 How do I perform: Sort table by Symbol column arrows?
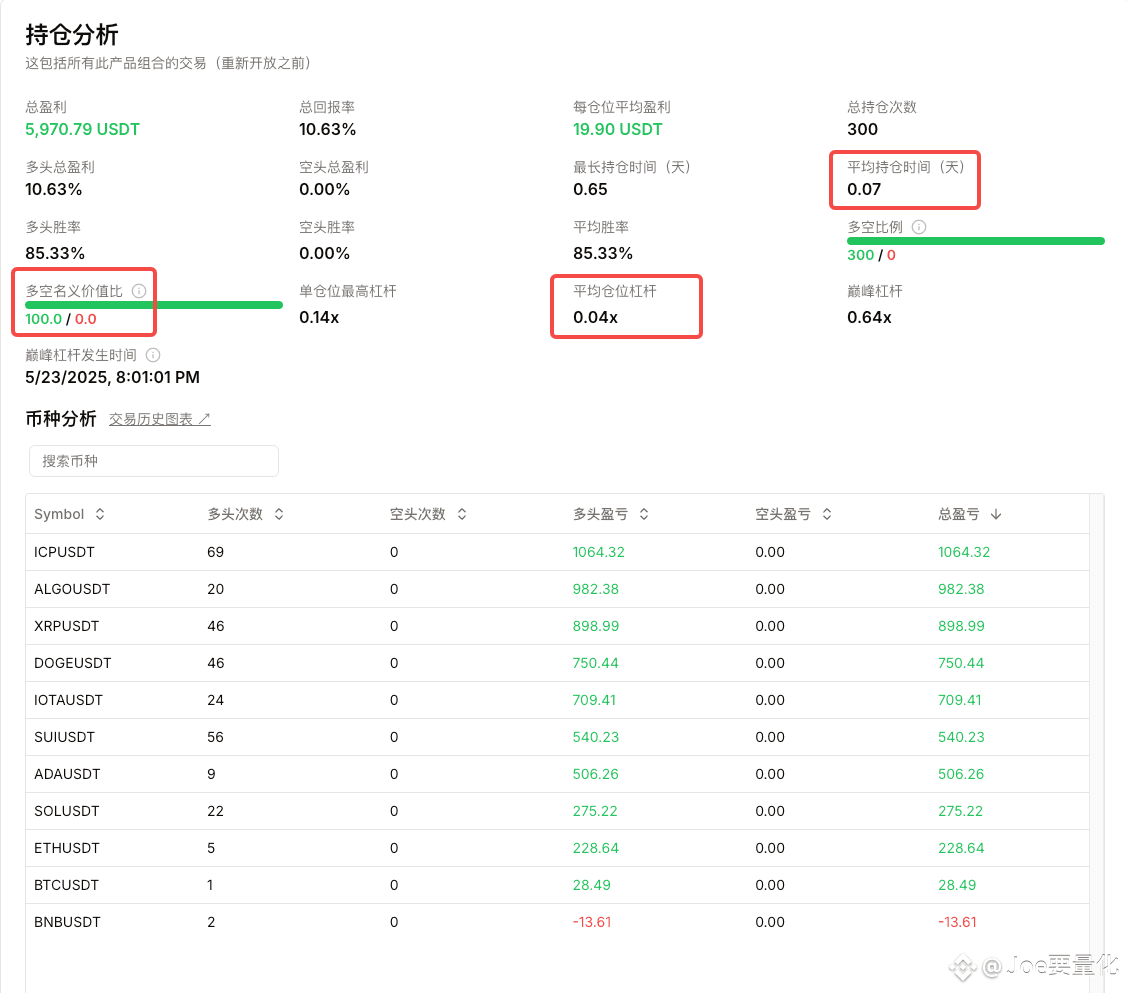(100, 514)
